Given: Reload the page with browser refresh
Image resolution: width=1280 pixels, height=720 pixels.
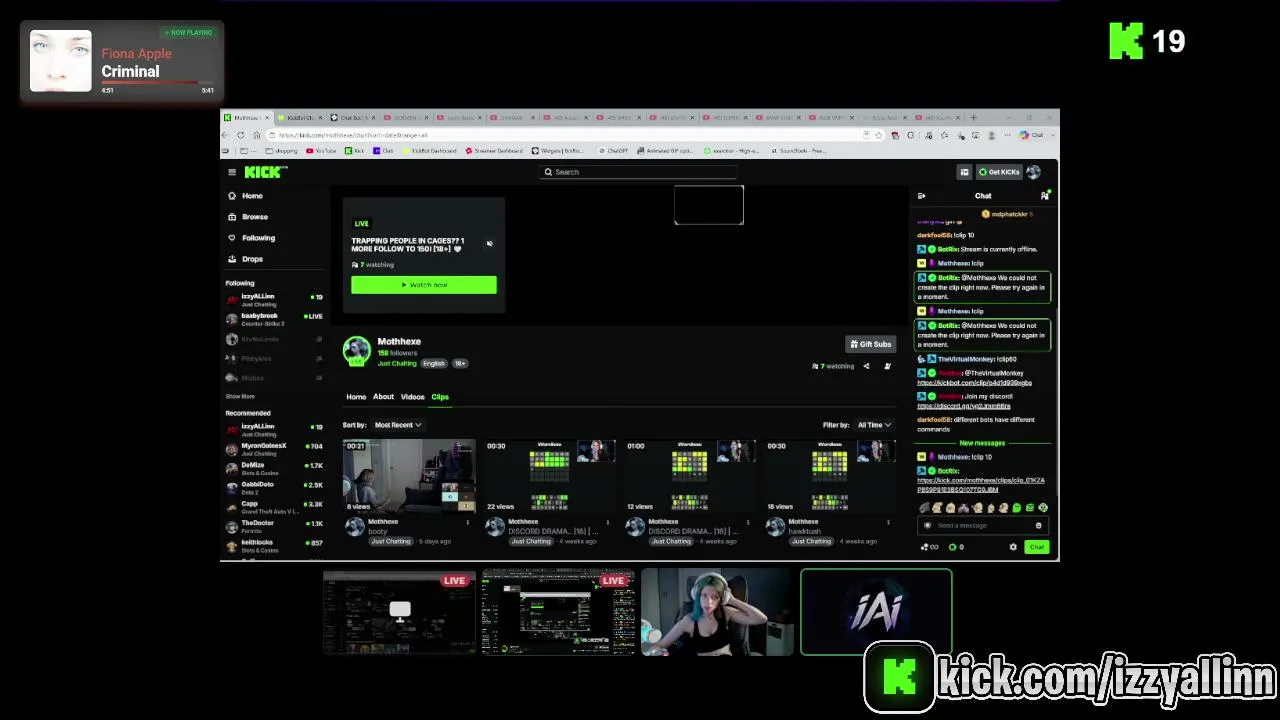Looking at the screenshot, I should coord(241,135).
